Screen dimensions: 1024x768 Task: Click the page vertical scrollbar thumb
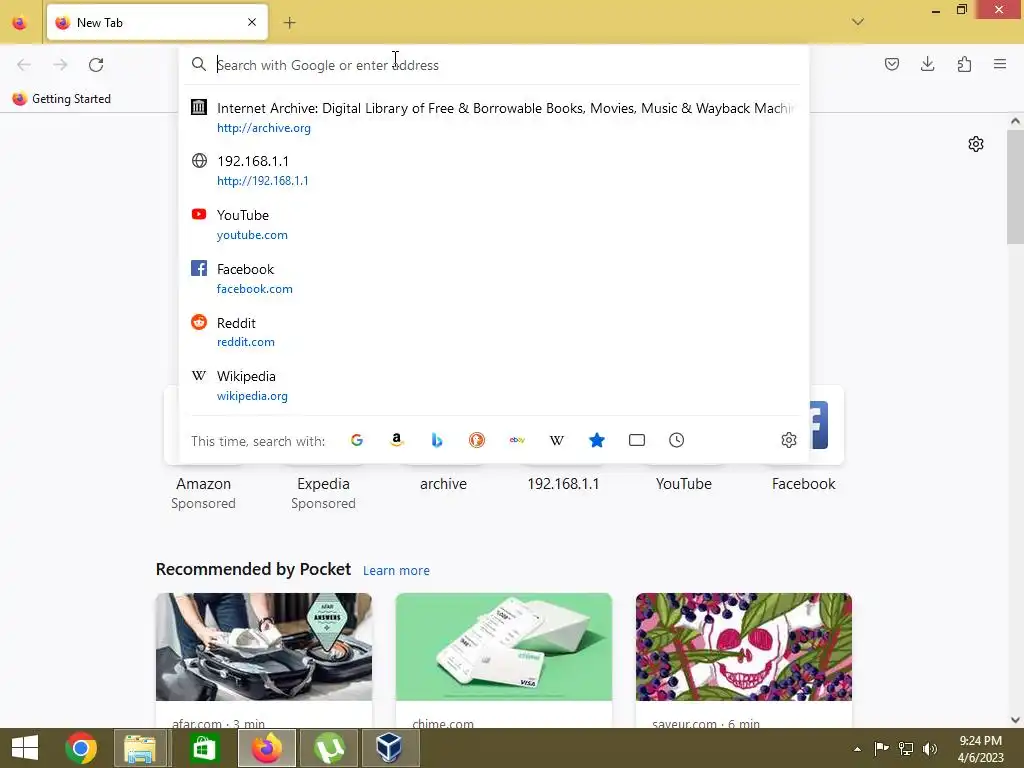[1015, 186]
